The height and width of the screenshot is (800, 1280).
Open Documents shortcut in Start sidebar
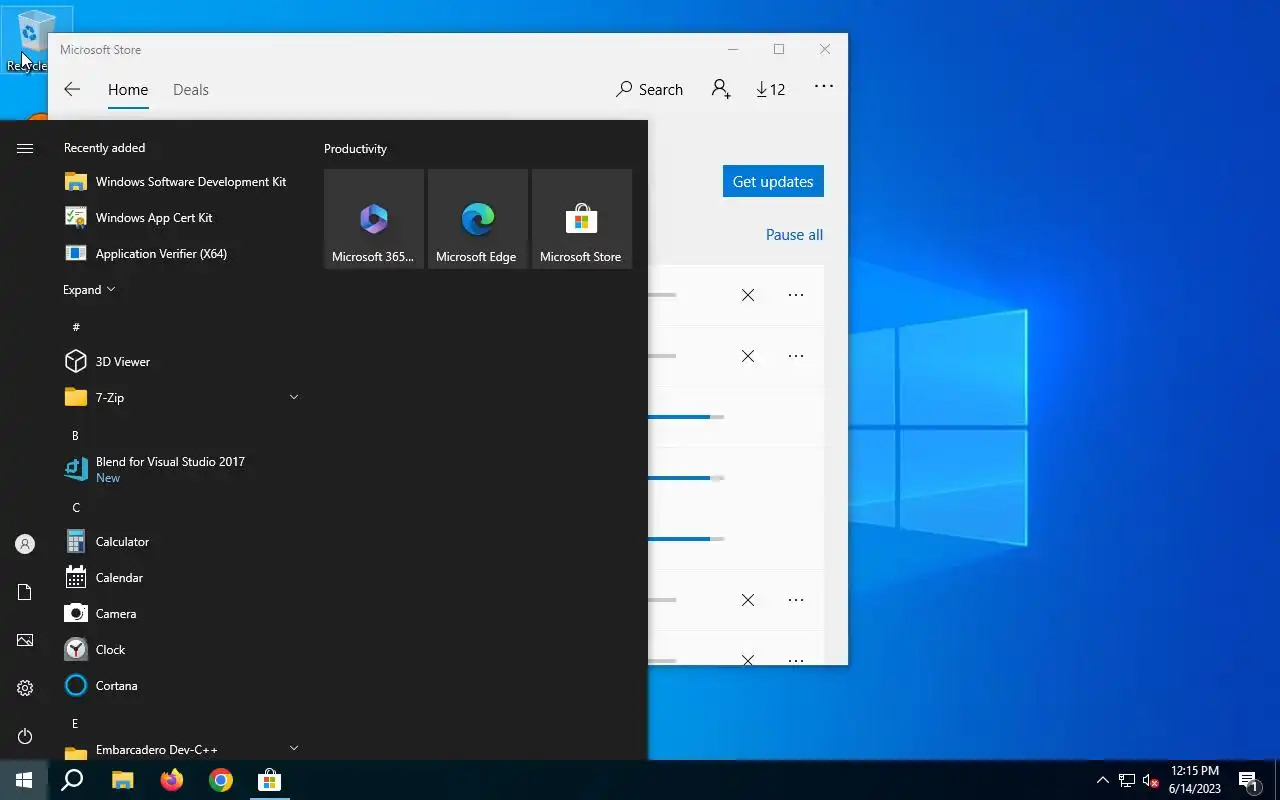25,592
